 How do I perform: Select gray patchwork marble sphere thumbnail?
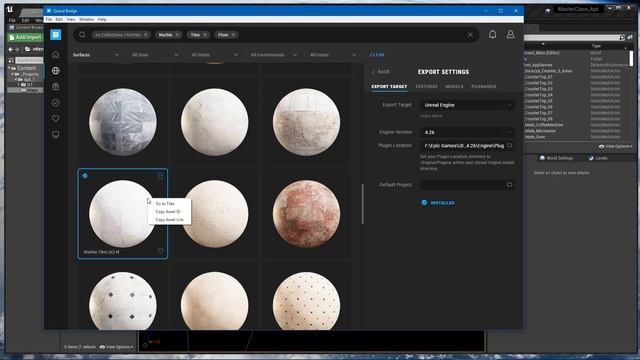point(123,122)
